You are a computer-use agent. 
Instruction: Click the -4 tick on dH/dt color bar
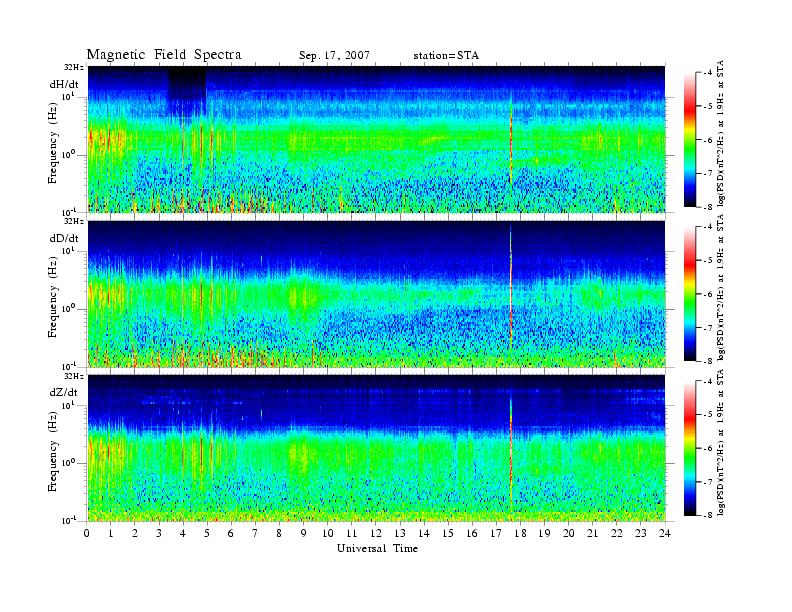coord(708,73)
